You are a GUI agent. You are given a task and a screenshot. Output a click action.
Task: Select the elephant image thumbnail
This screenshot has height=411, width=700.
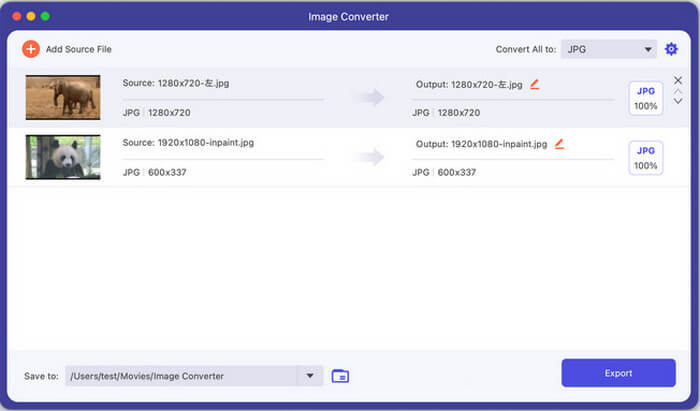(x=62, y=98)
